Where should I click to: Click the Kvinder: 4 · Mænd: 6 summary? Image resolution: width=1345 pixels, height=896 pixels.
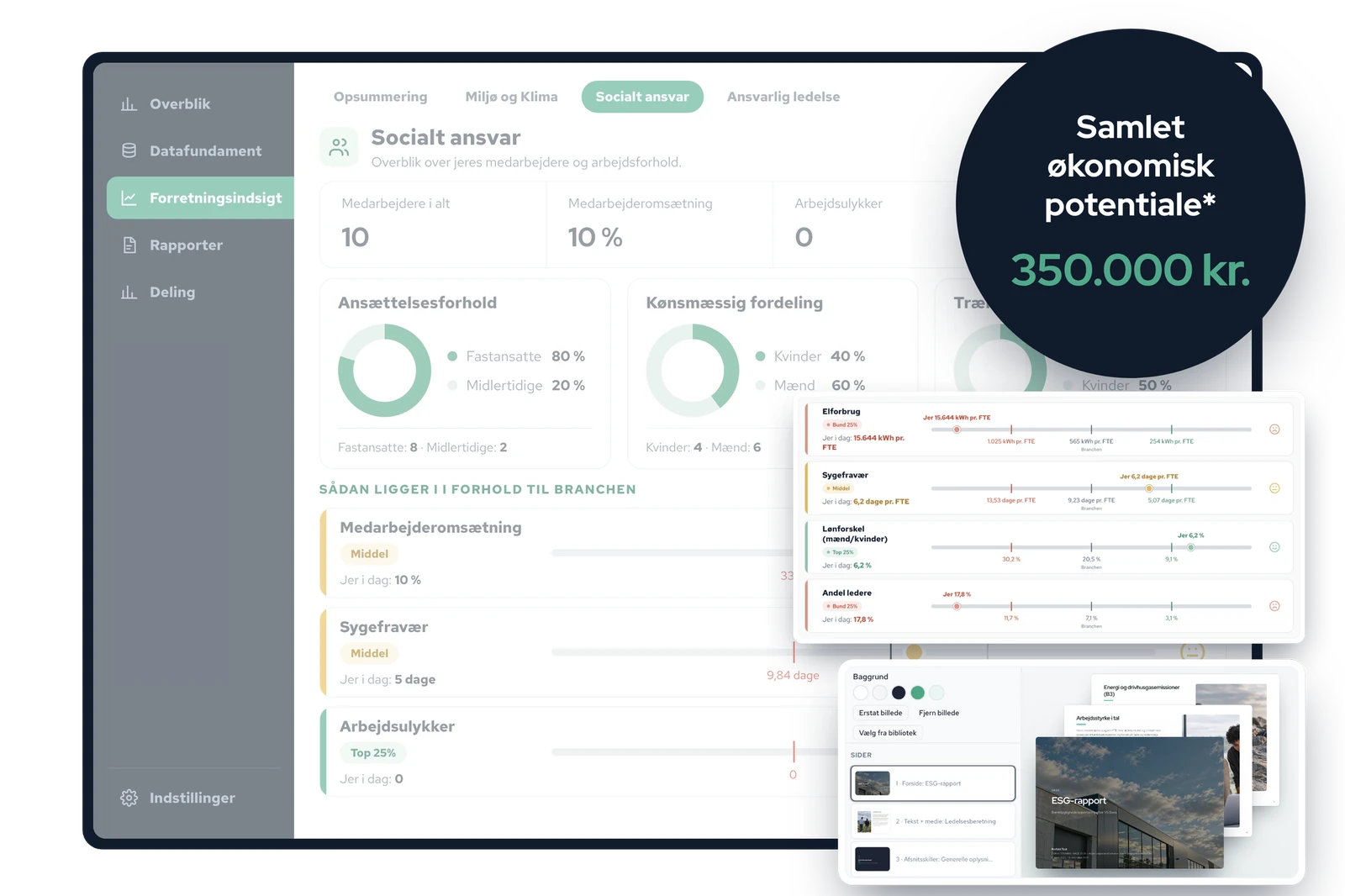704,447
